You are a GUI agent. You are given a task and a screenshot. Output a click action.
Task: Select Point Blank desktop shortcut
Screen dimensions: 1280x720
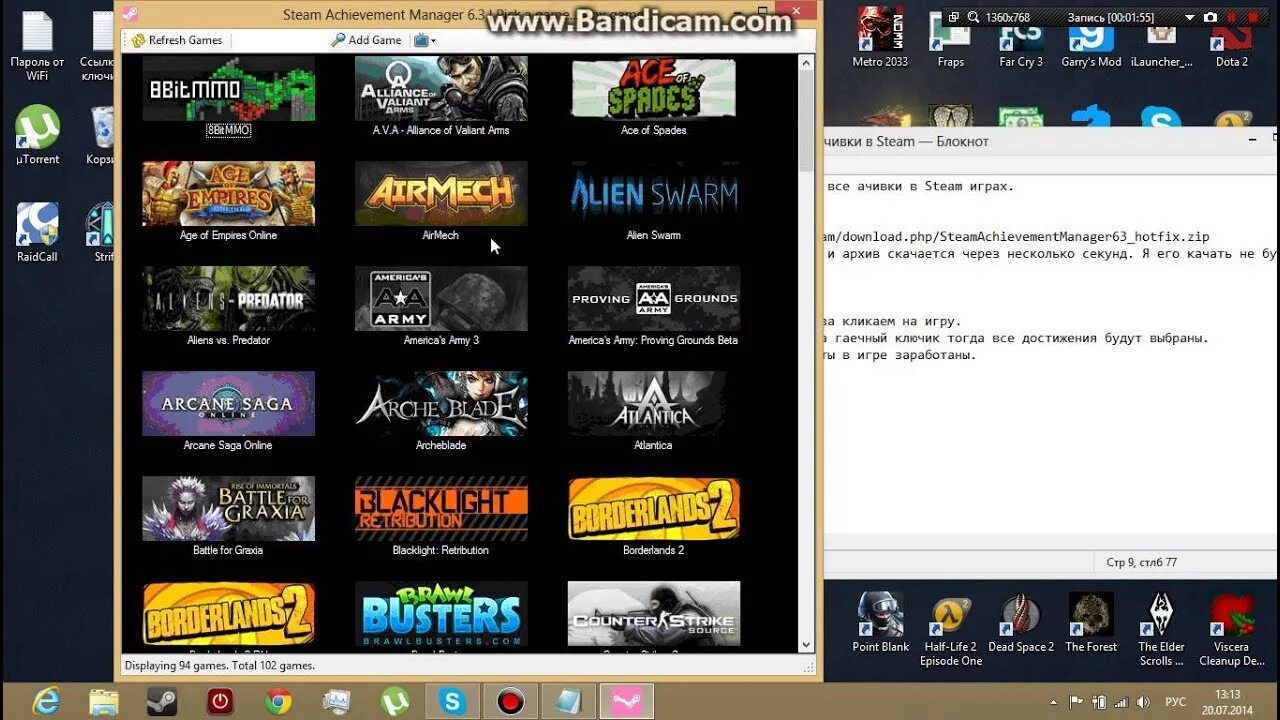click(880, 622)
